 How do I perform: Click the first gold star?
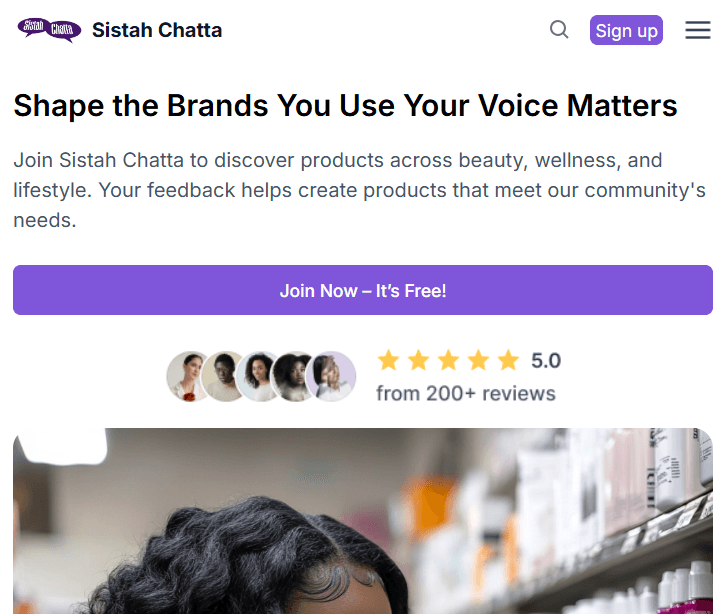coord(389,361)
